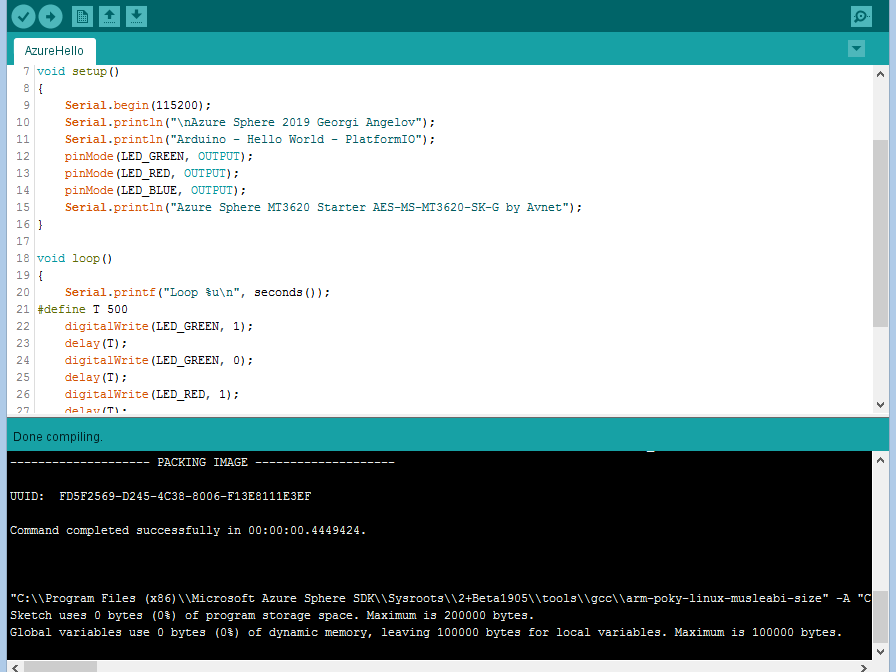
Task: Select the AzureHello sketch tab
Action: (54, 50)
